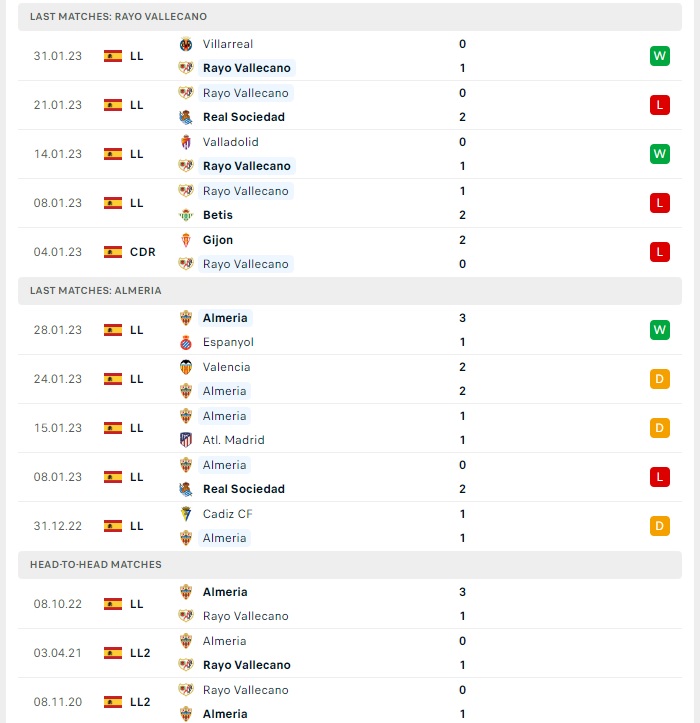The image size is (700, 723).
Task: Click the Cadiz CF club crest icon
Action: pos(186,514)
